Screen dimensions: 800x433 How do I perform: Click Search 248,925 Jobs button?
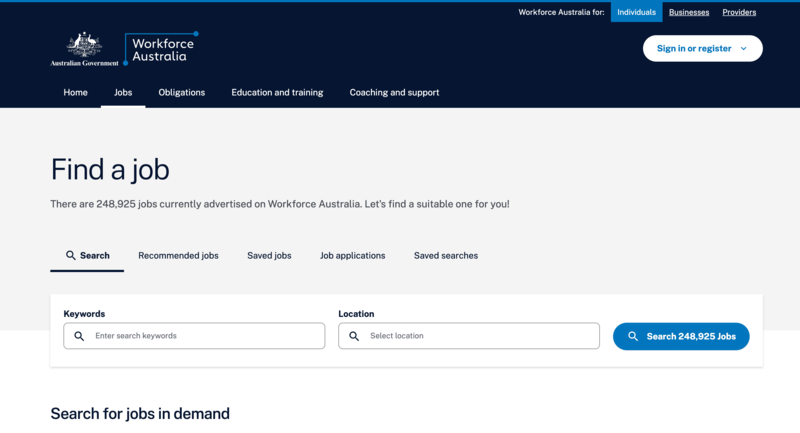681,336
